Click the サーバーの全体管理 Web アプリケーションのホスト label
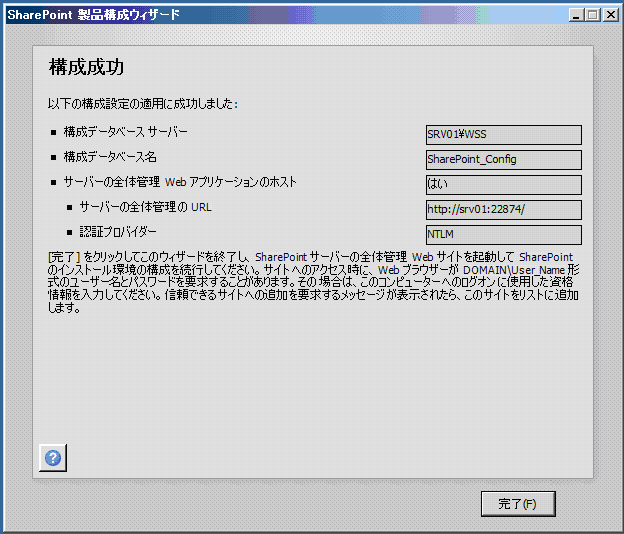This screenshot has height=534, width=624. tap(180, 182)
